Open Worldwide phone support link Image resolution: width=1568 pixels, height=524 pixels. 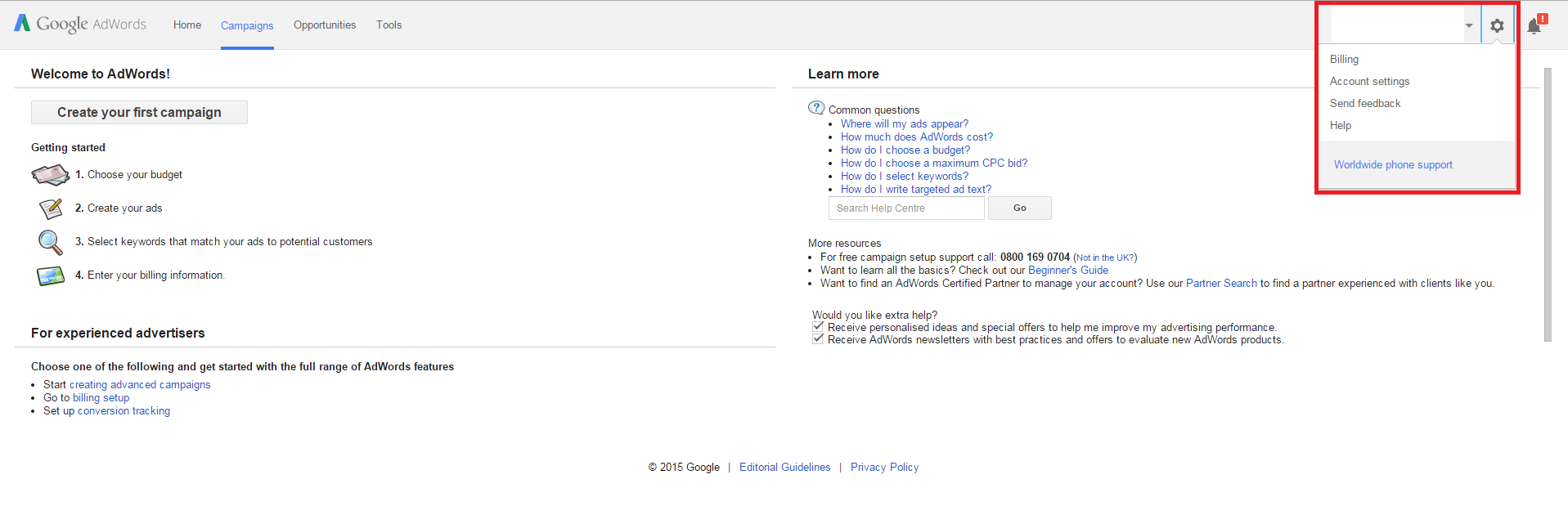point(1393,164)
